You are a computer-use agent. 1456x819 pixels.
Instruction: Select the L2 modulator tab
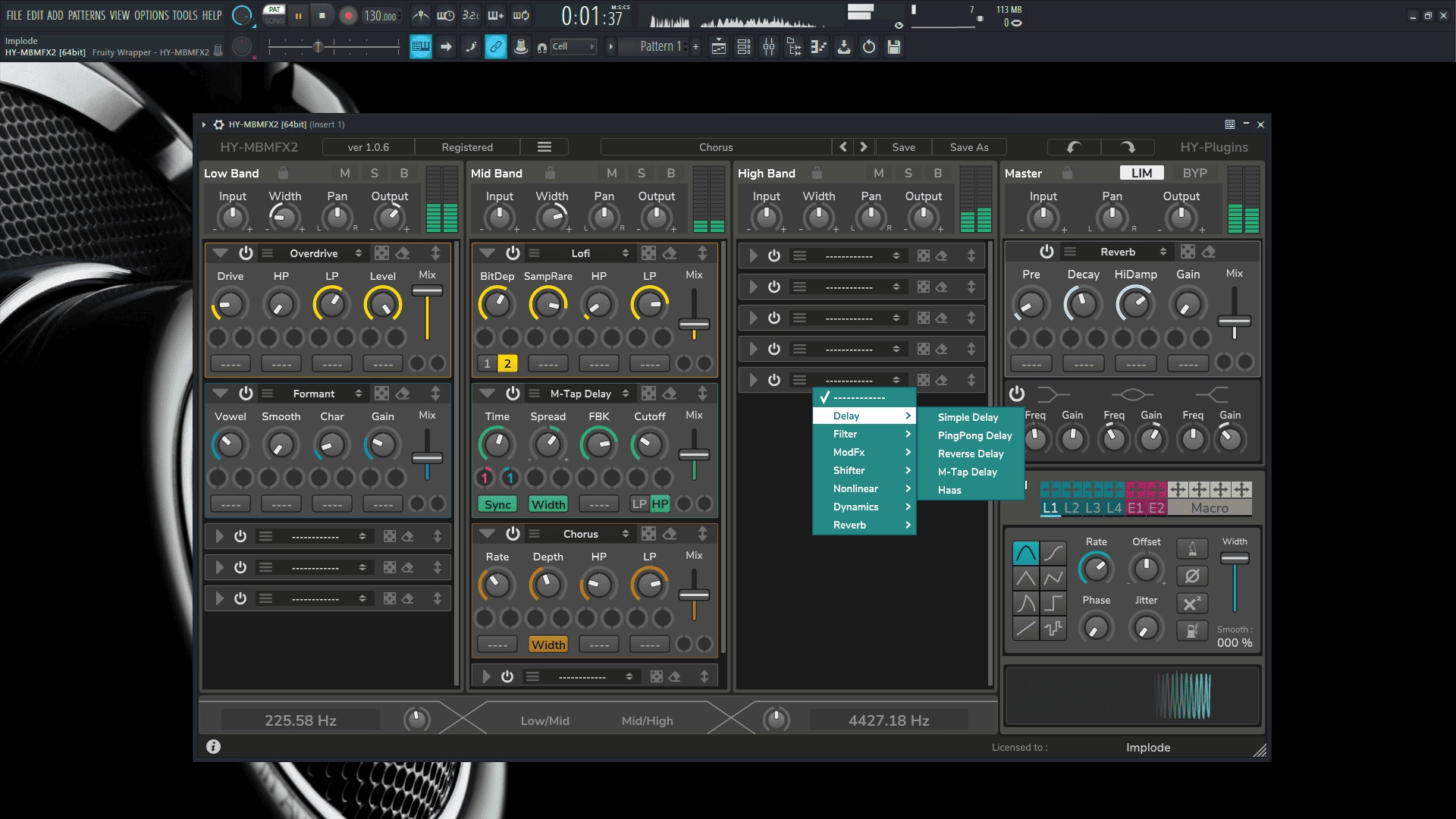click(x=1072, y=508)
